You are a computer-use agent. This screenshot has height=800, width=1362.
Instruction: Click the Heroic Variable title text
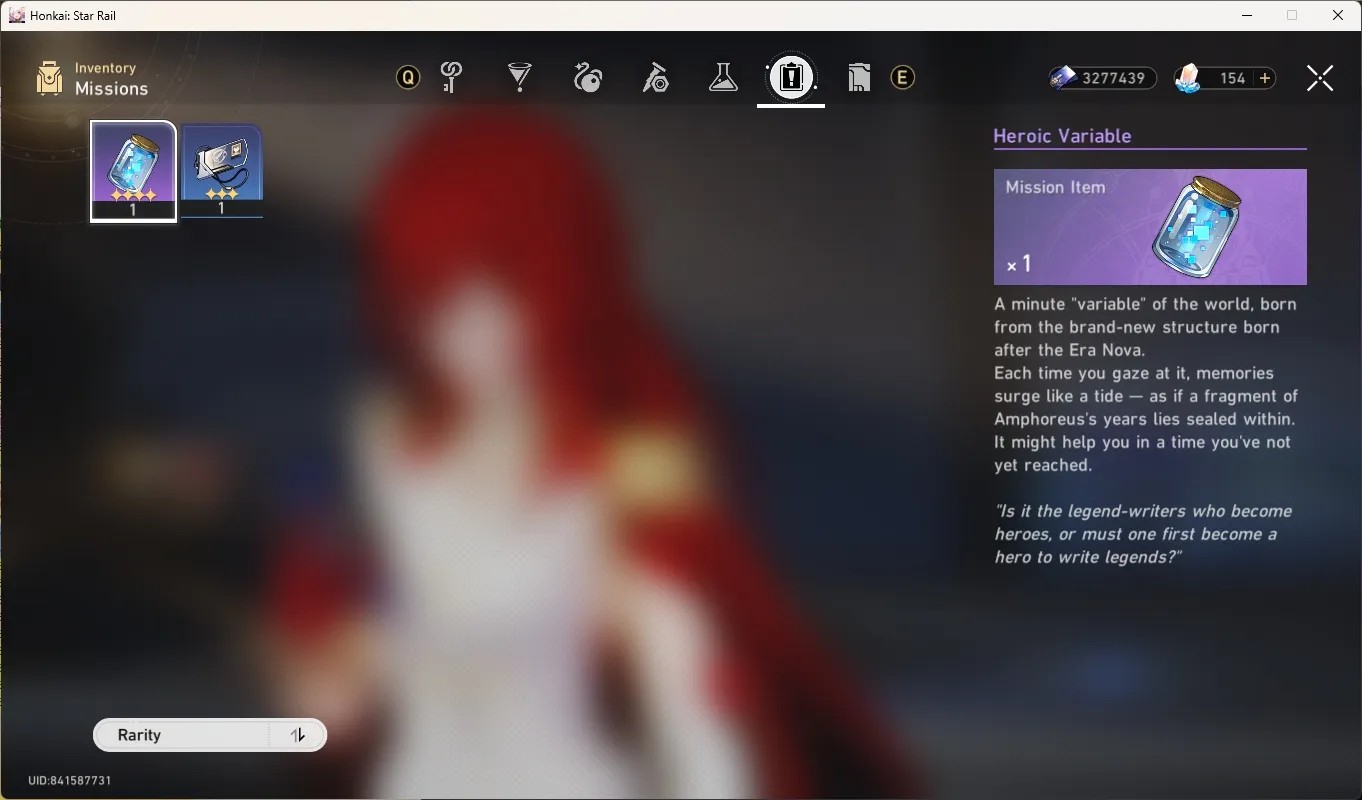1062,136
